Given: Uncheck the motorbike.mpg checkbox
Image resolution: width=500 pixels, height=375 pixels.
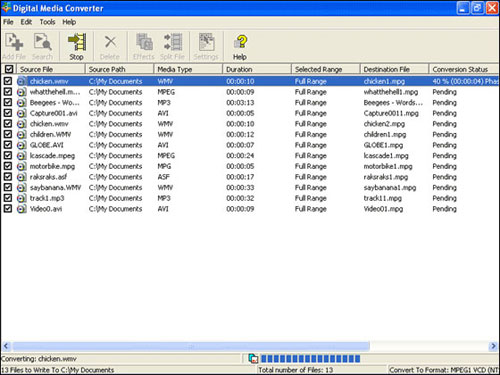Looking at the screenshot, I should 8,166.
